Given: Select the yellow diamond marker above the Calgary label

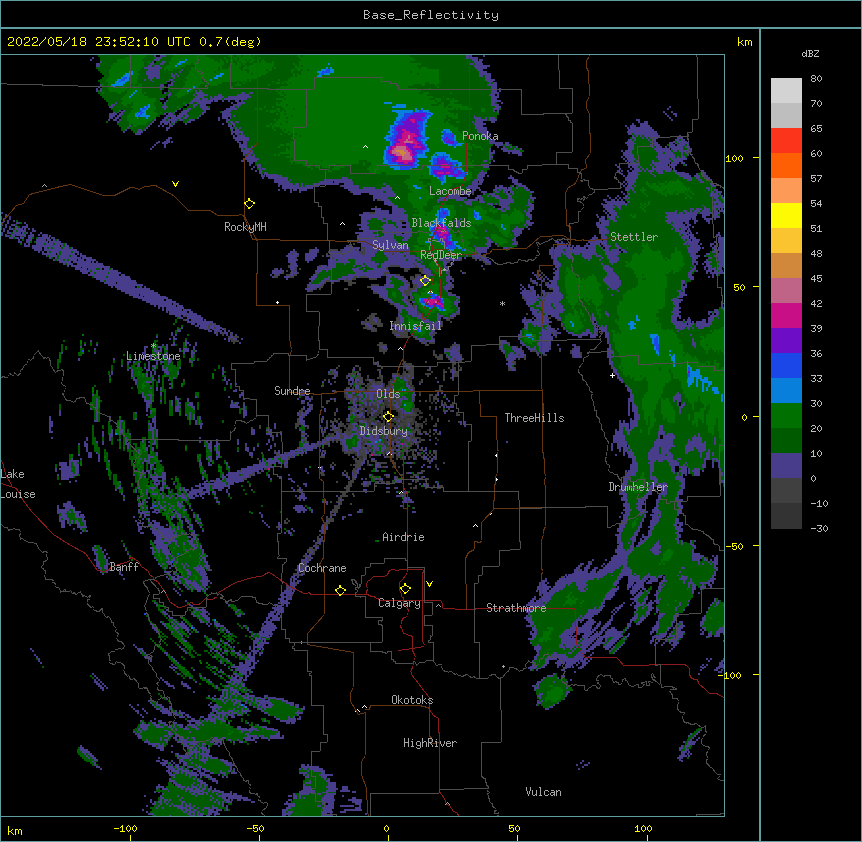Looking at the screenshot, I should tap(405, 589).
